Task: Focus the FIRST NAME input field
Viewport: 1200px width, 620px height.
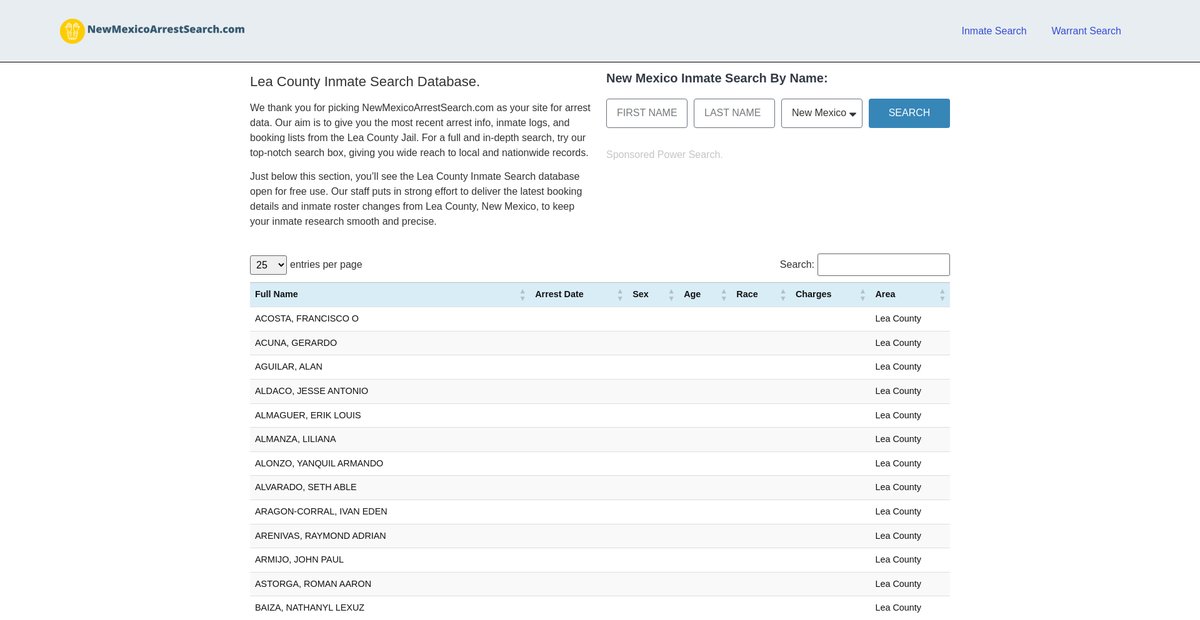Action: click(647, 113)
